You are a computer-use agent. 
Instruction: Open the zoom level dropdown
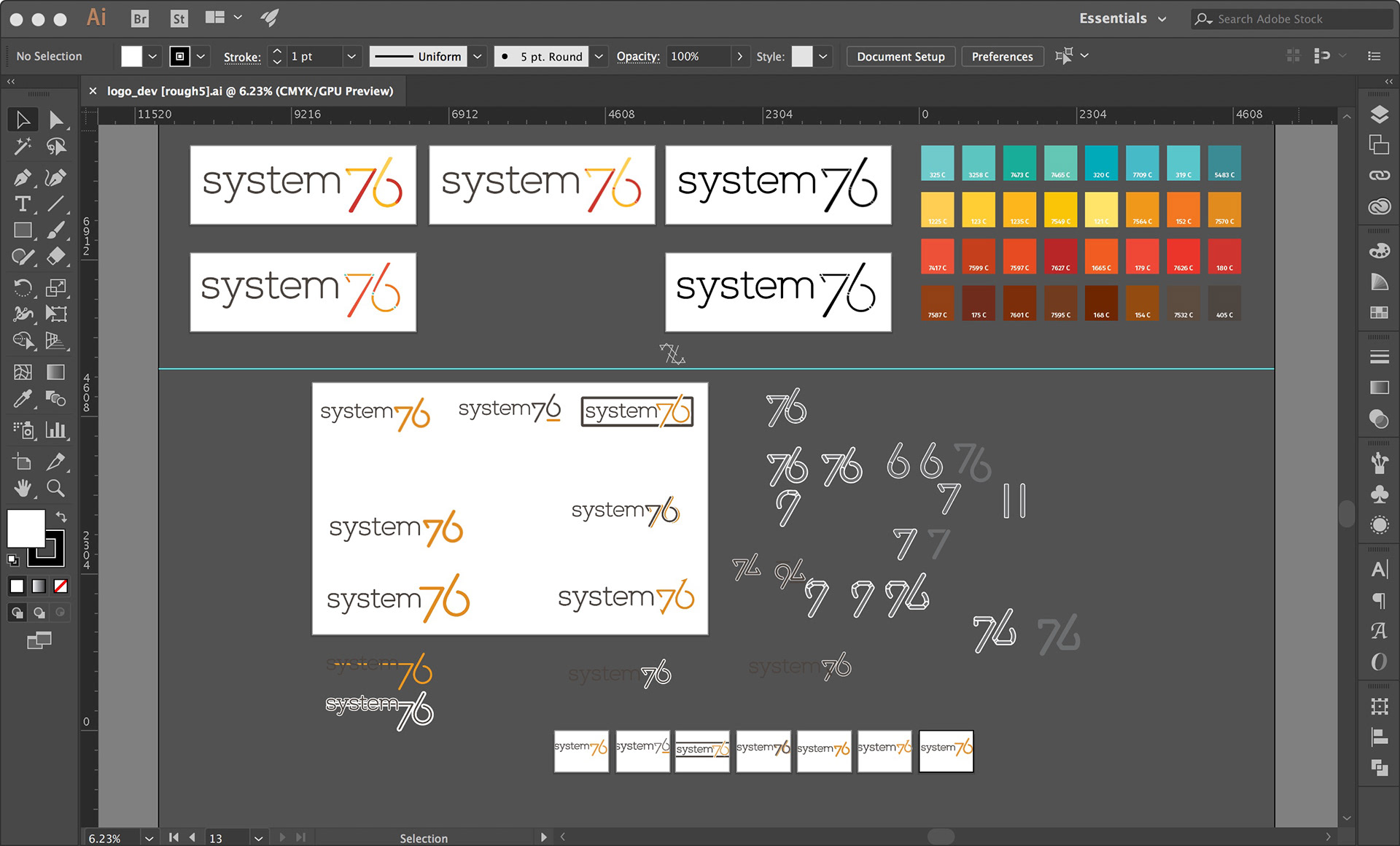[x=149, y=838]
